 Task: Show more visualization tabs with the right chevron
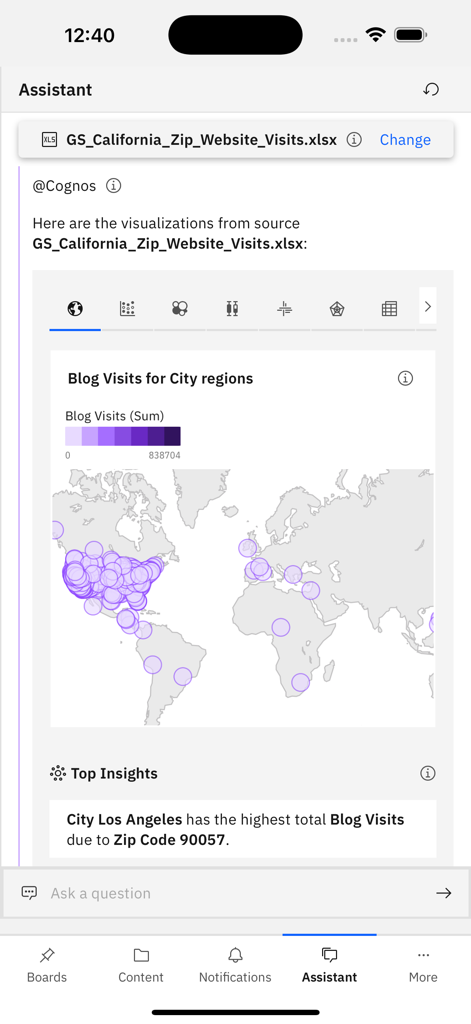tap(428, 306)
